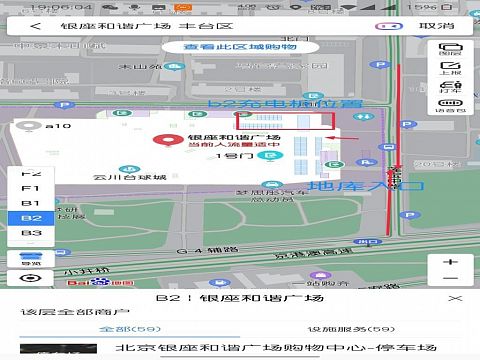480x360 pixels.
Task: Tap the 上报 report icon
Action: pos(450,68)
